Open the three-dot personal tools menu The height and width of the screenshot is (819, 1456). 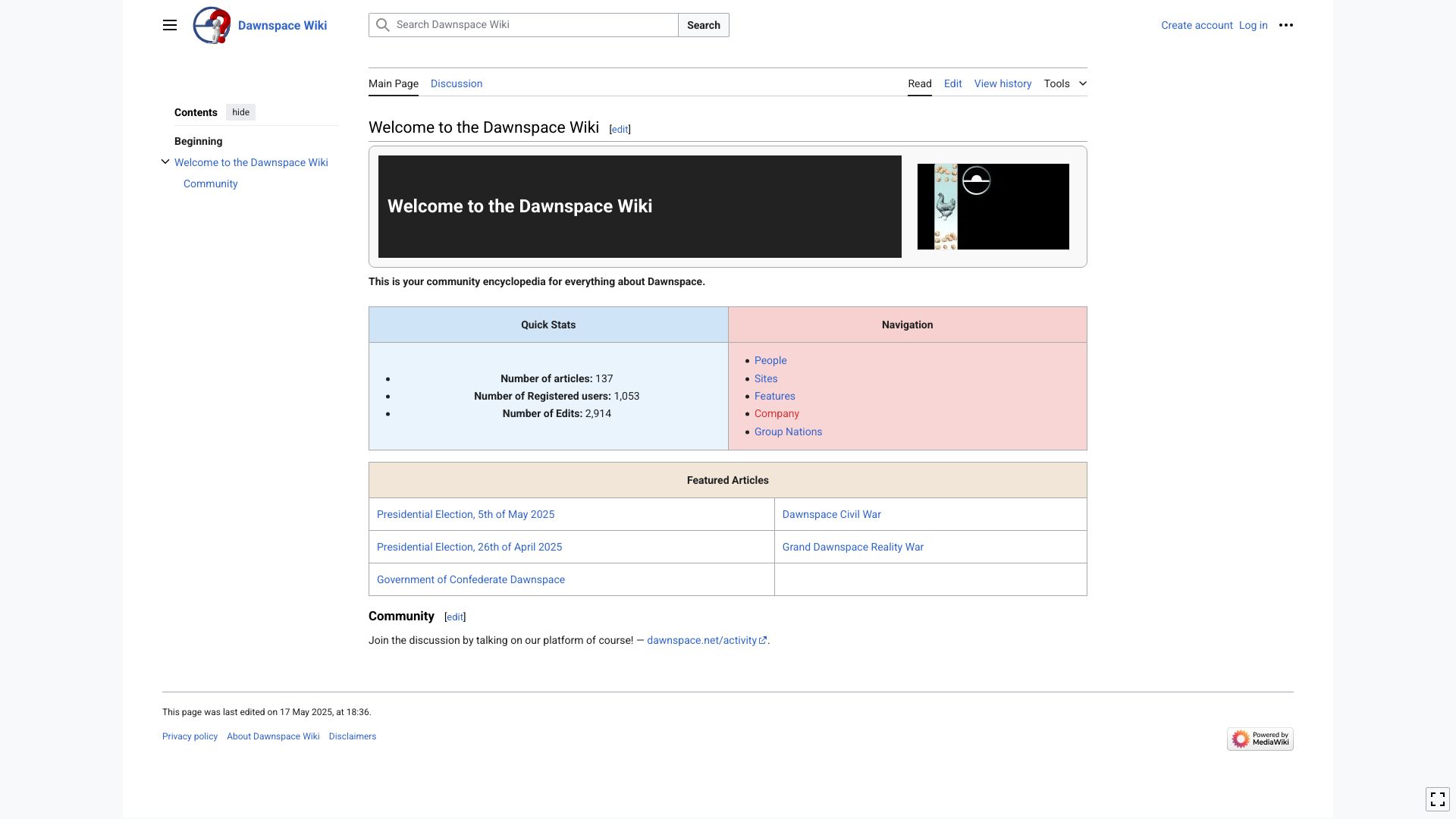click(x=1285, y=25)
